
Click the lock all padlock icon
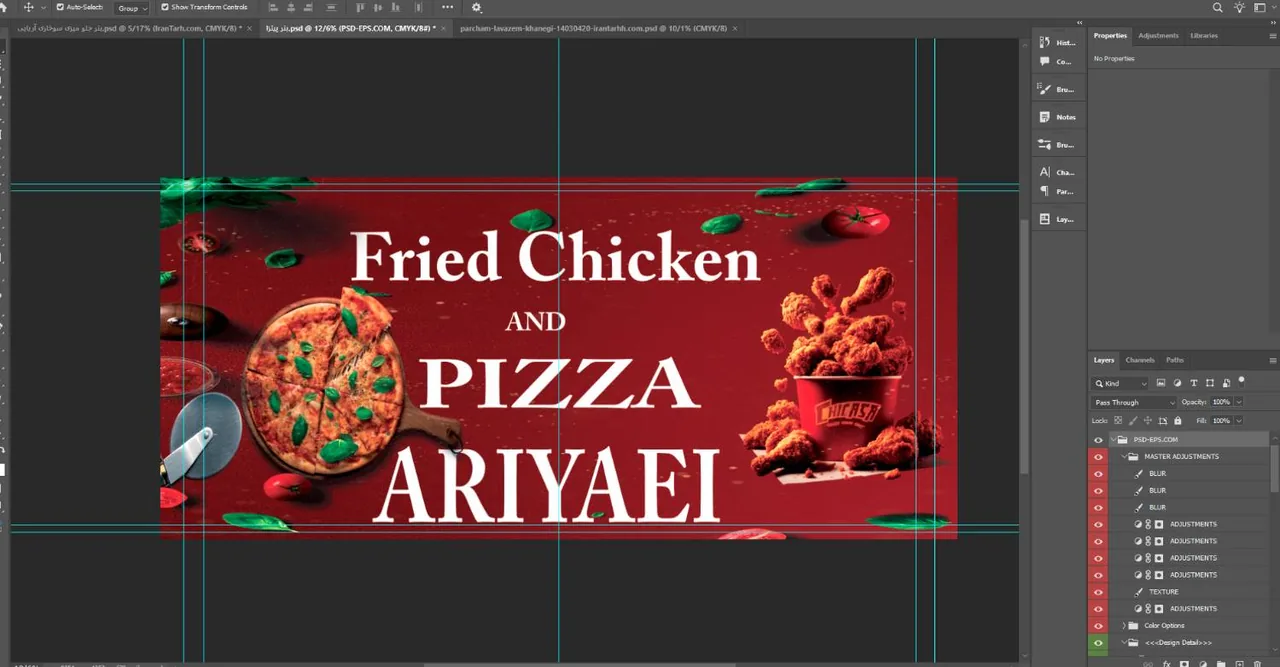[1177, 420]
